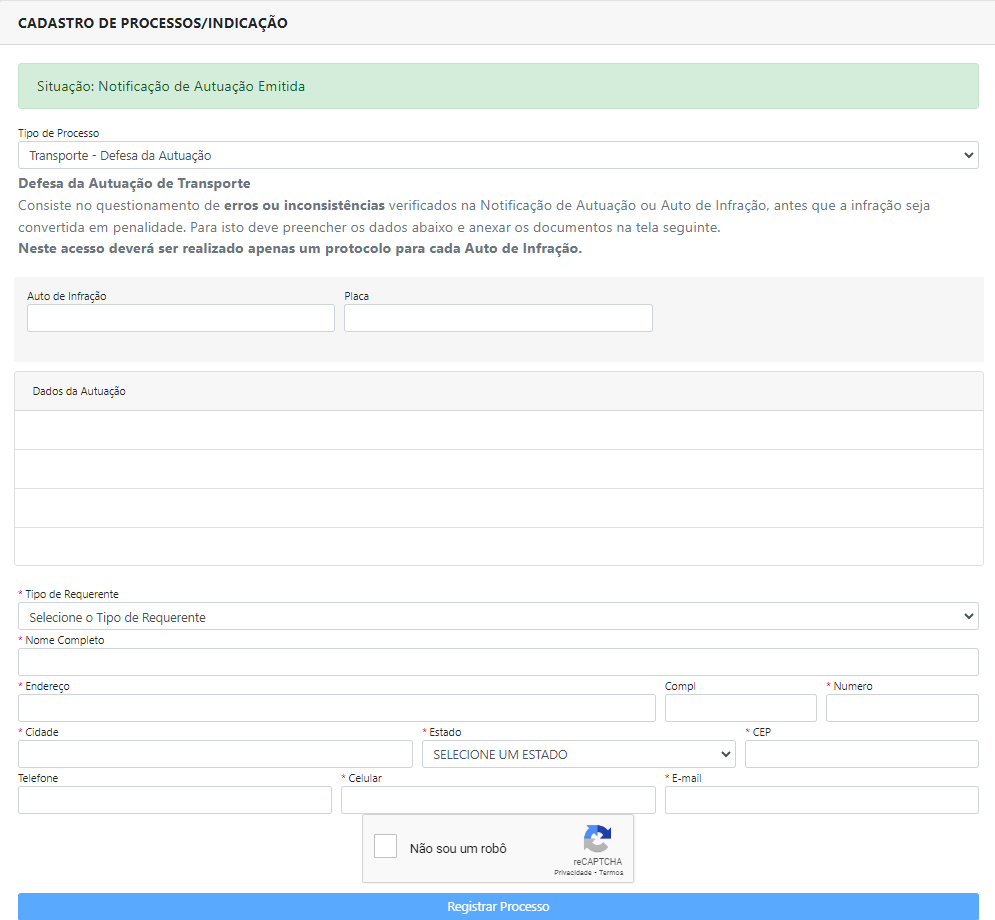Viewport: 995px width, 920px height.
Task: Focus the Auto de Infração field
Action: [x=181, y=318]
